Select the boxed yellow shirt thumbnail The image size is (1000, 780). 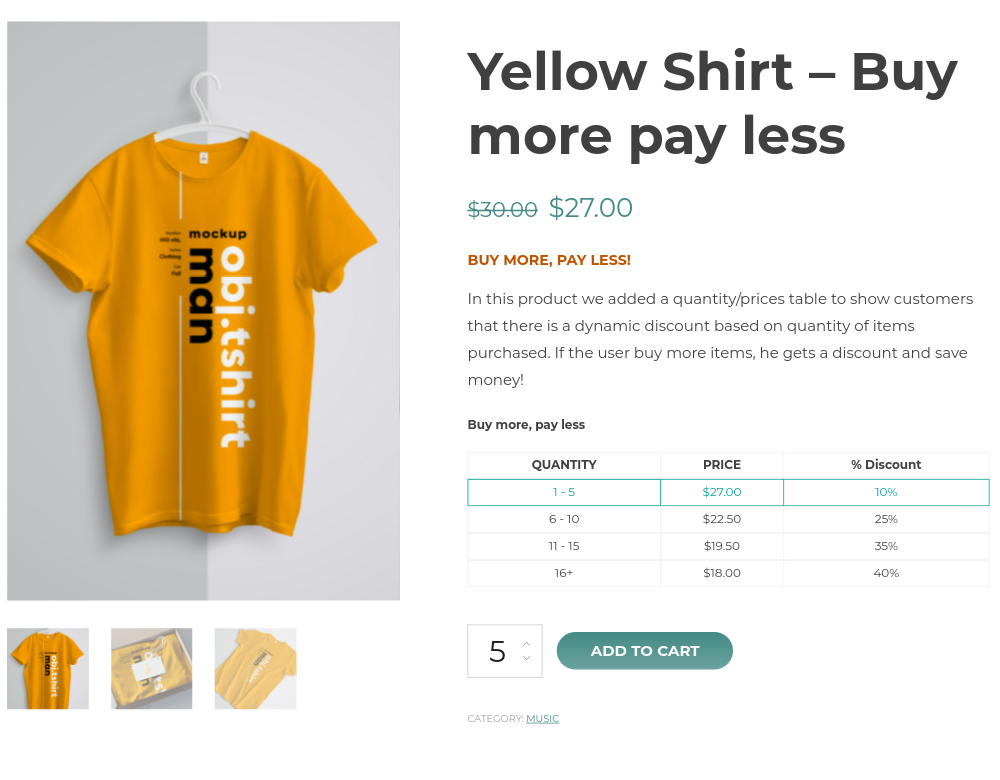click(x=151, y=669)
